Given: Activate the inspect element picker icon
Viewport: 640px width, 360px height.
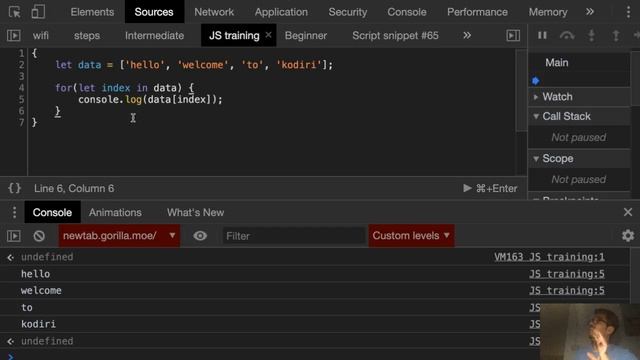Looking at the screenshot, I should click(x=15, y=12).
